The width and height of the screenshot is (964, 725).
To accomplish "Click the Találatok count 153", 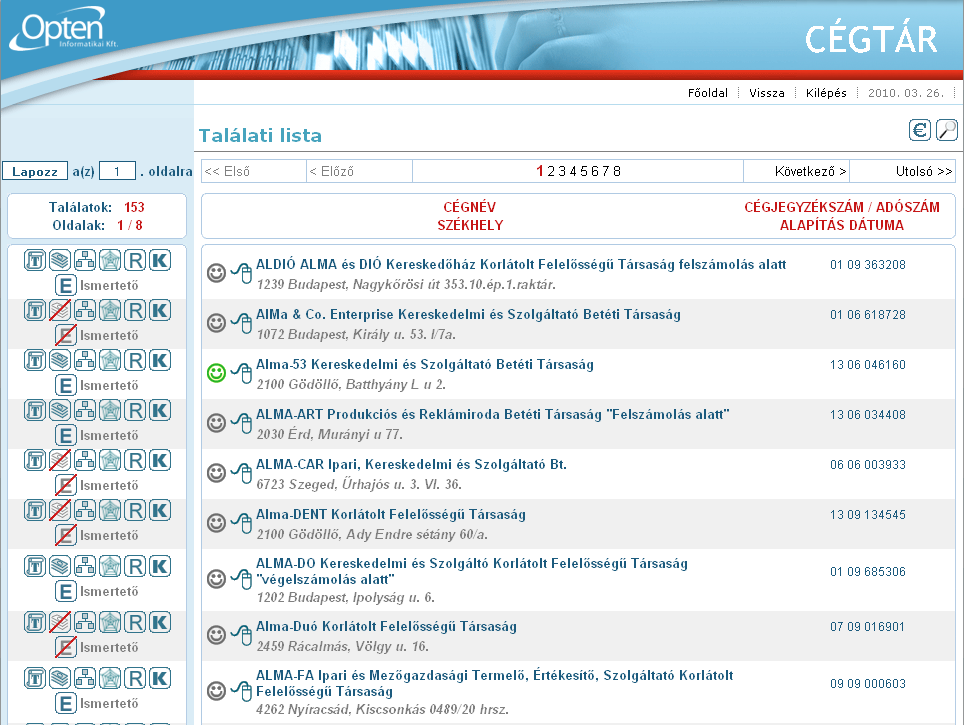I will 134,207.
